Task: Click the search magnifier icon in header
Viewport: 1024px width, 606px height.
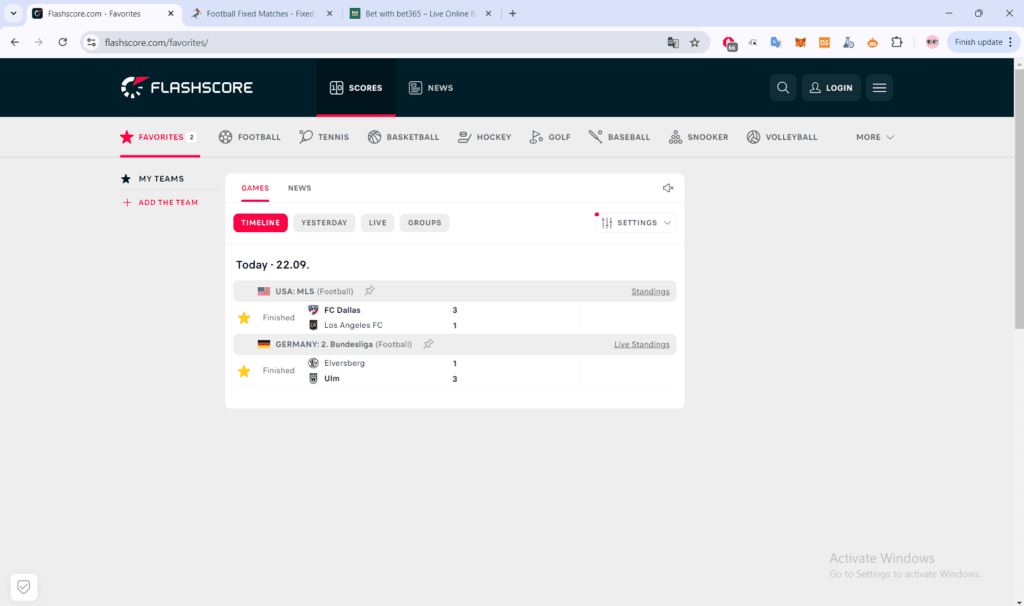Action: click(x=783, y=88)
